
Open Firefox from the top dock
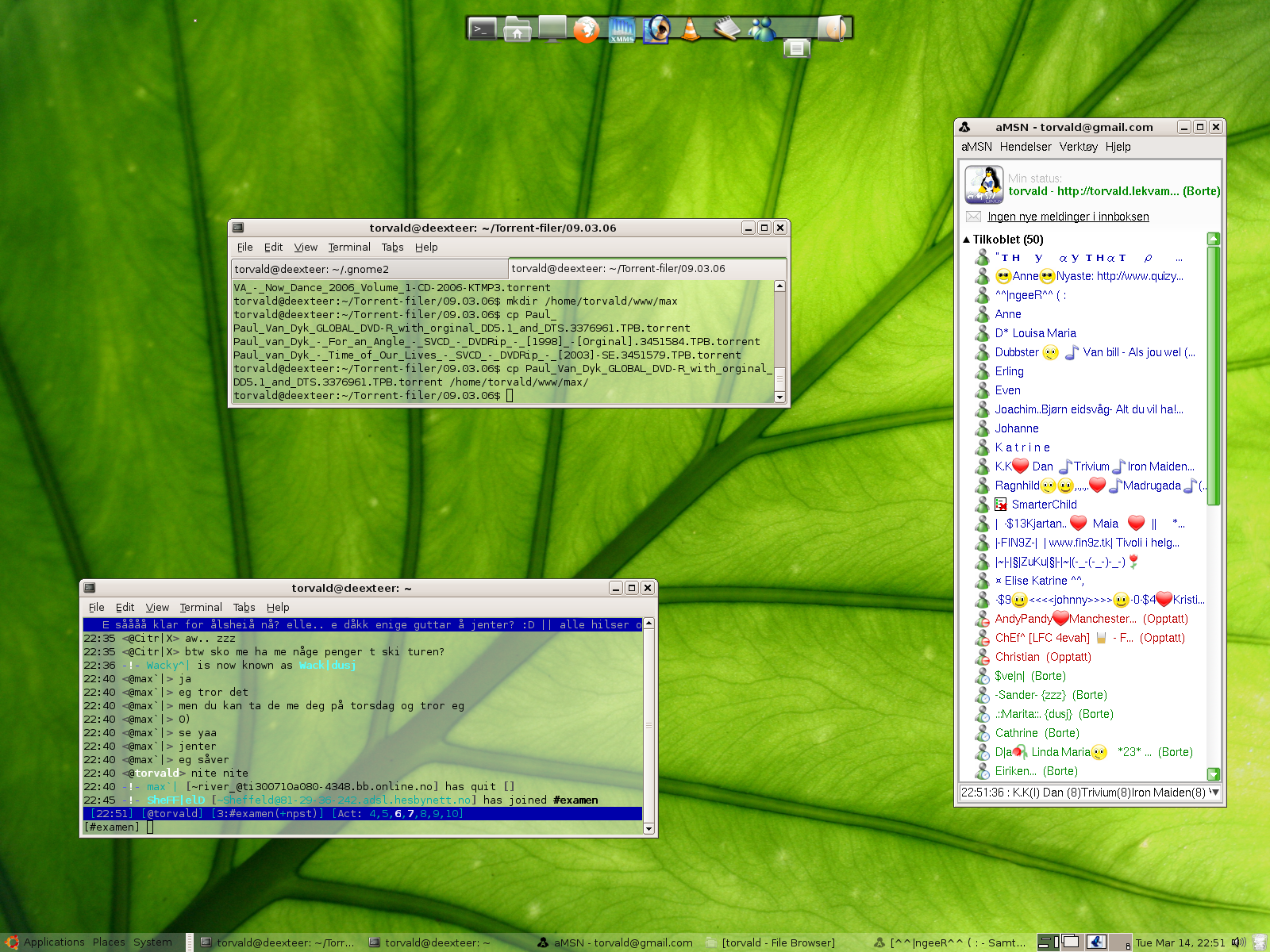(586, 29)
